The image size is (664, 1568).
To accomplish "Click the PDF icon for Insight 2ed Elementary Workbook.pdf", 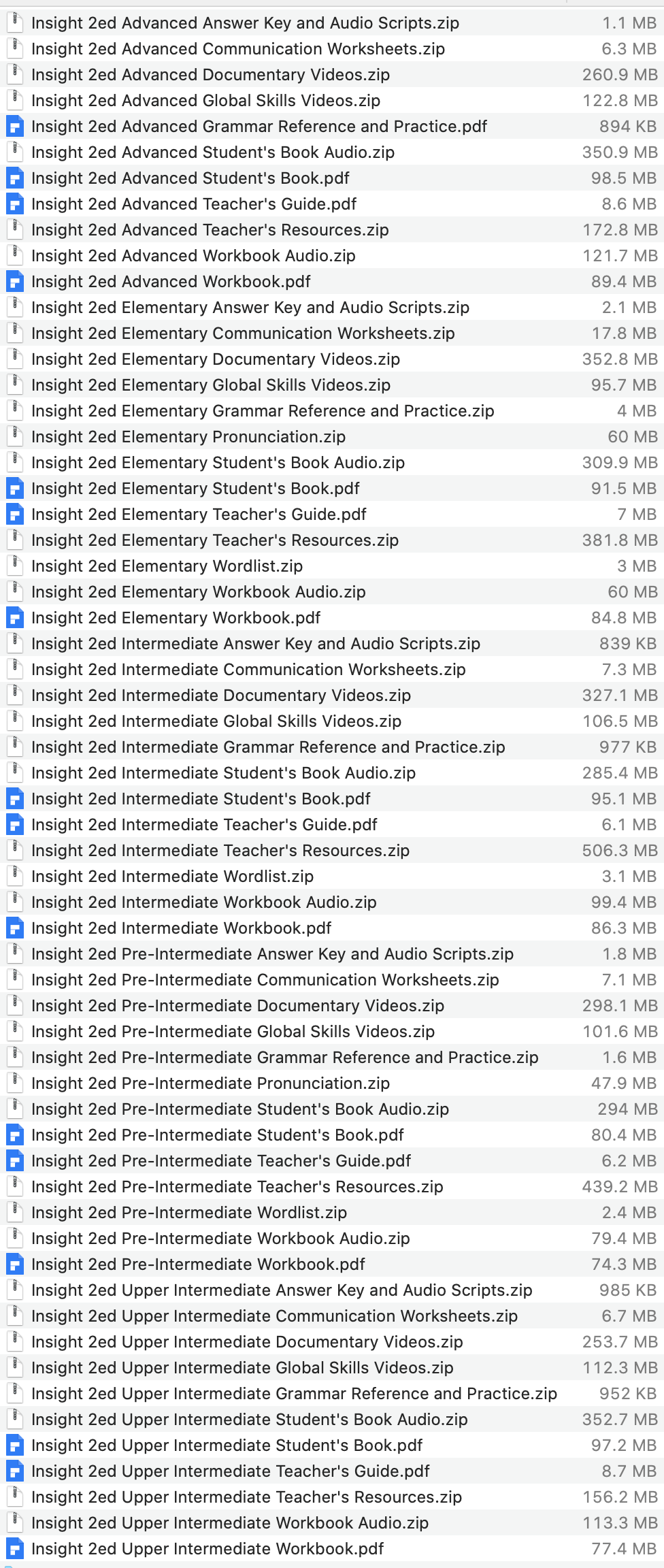I will [x=14, y=617].
